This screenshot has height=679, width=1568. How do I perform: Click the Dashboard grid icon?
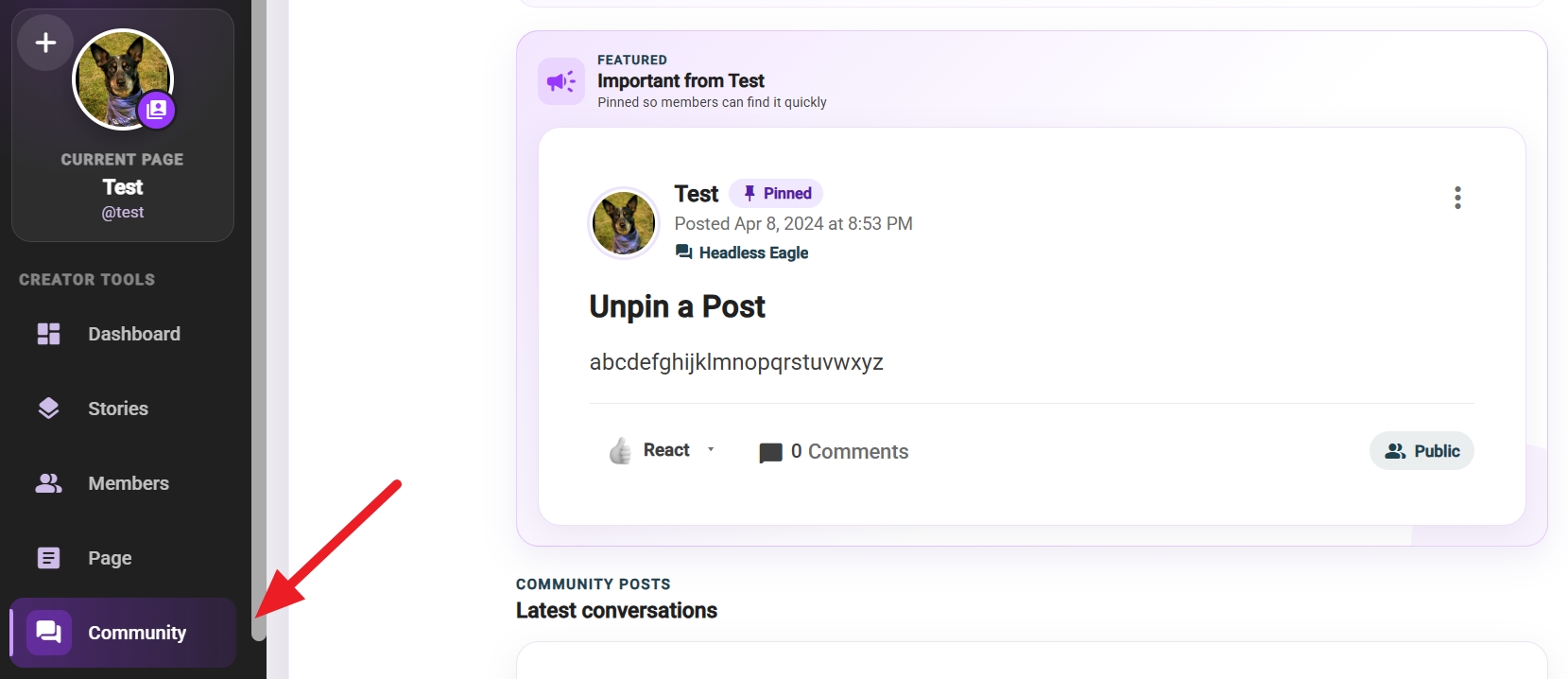coord(48,334)
